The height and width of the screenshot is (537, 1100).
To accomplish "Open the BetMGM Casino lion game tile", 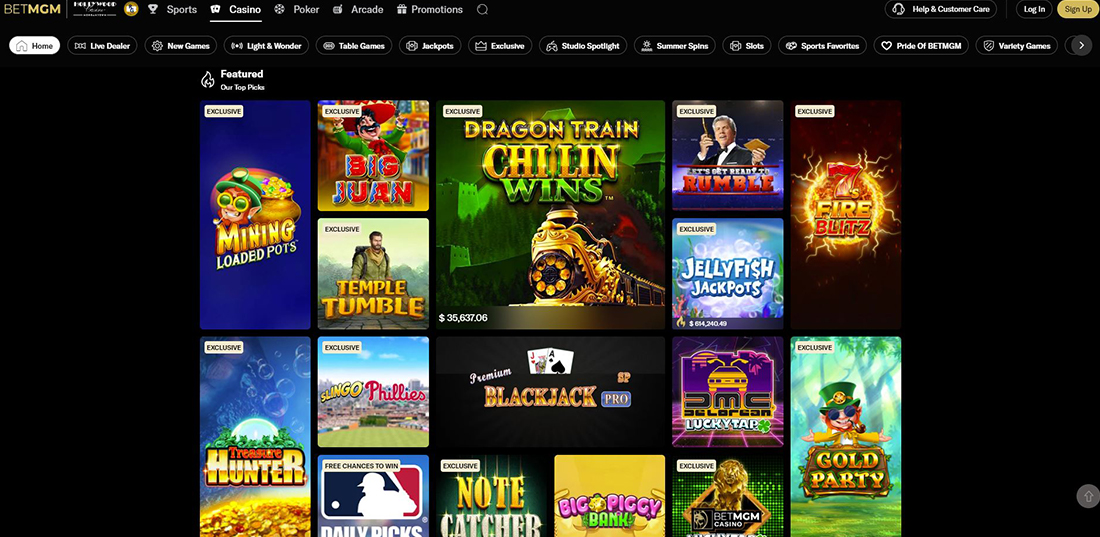I will (x=727, y=496).
